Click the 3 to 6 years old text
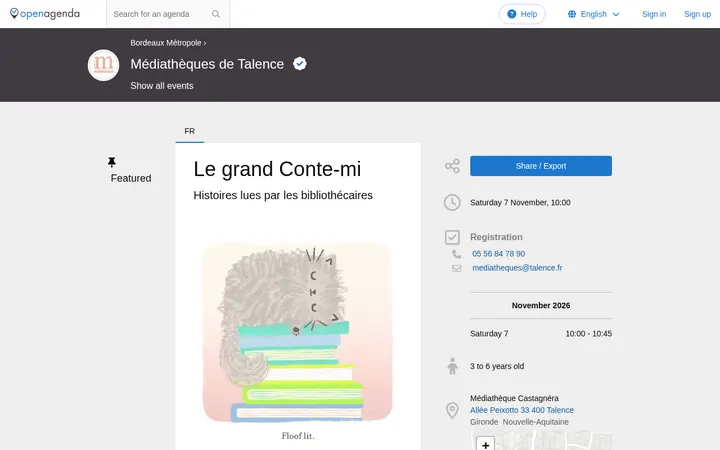720x450 pixels. point(497,366)
